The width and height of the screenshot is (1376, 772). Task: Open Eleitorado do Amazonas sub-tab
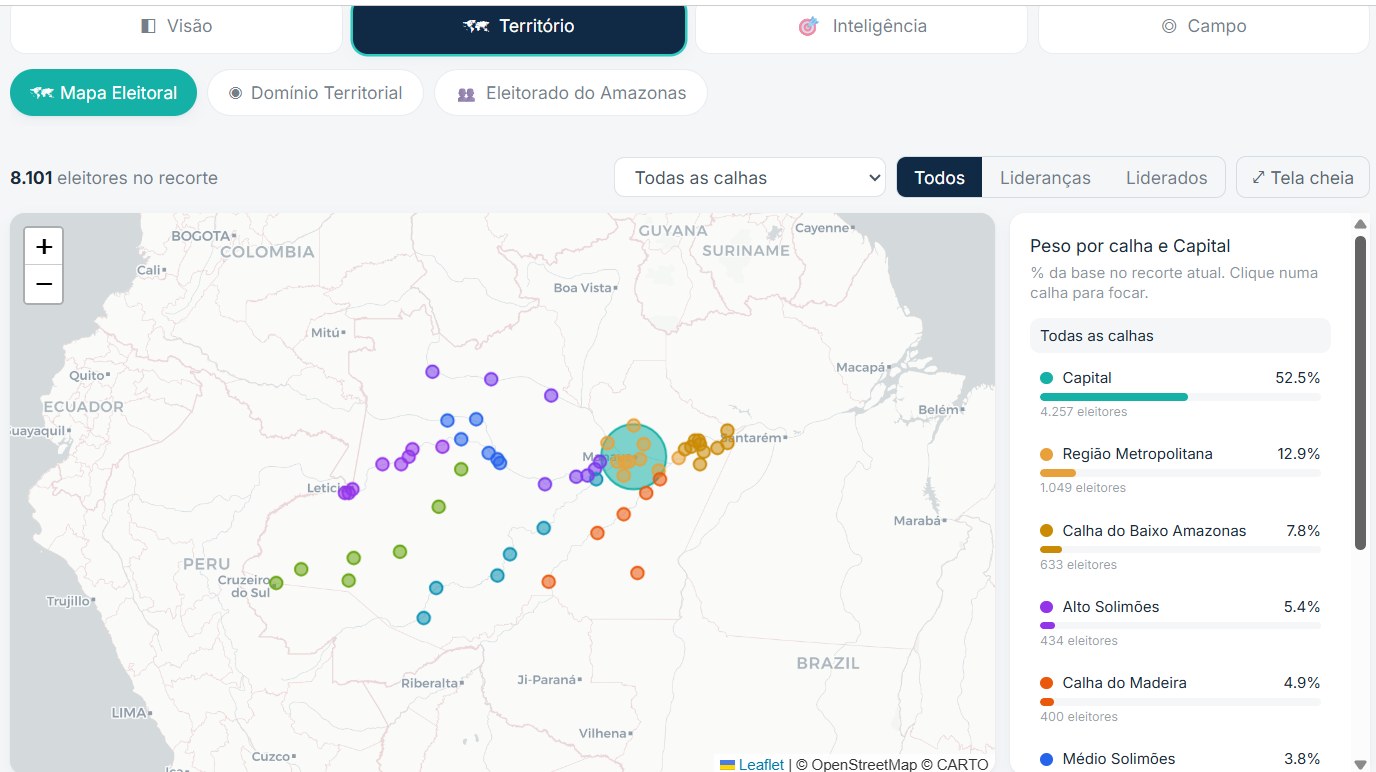point(571,93)
